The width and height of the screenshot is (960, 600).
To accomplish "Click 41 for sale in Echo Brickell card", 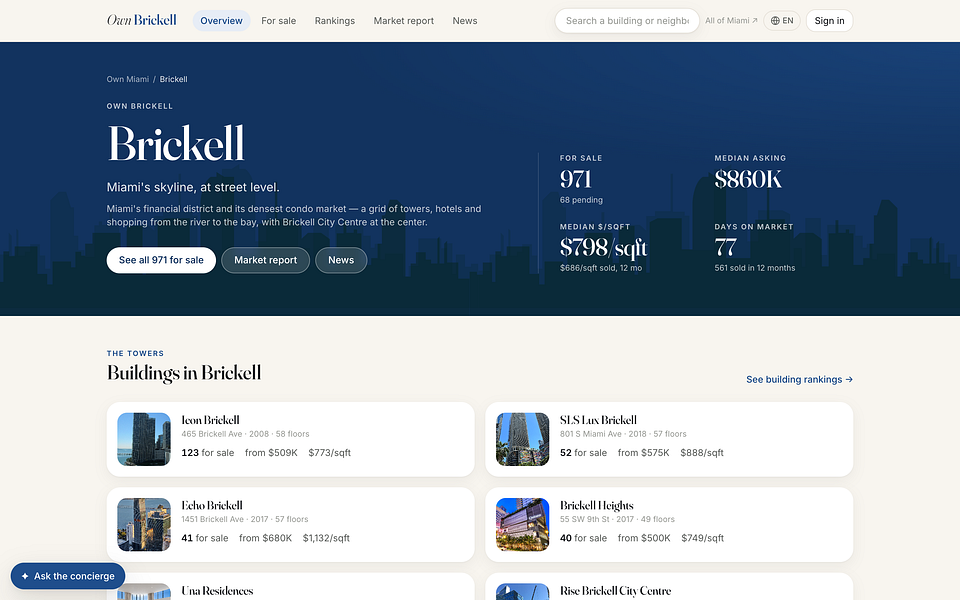I will [204, 538].
